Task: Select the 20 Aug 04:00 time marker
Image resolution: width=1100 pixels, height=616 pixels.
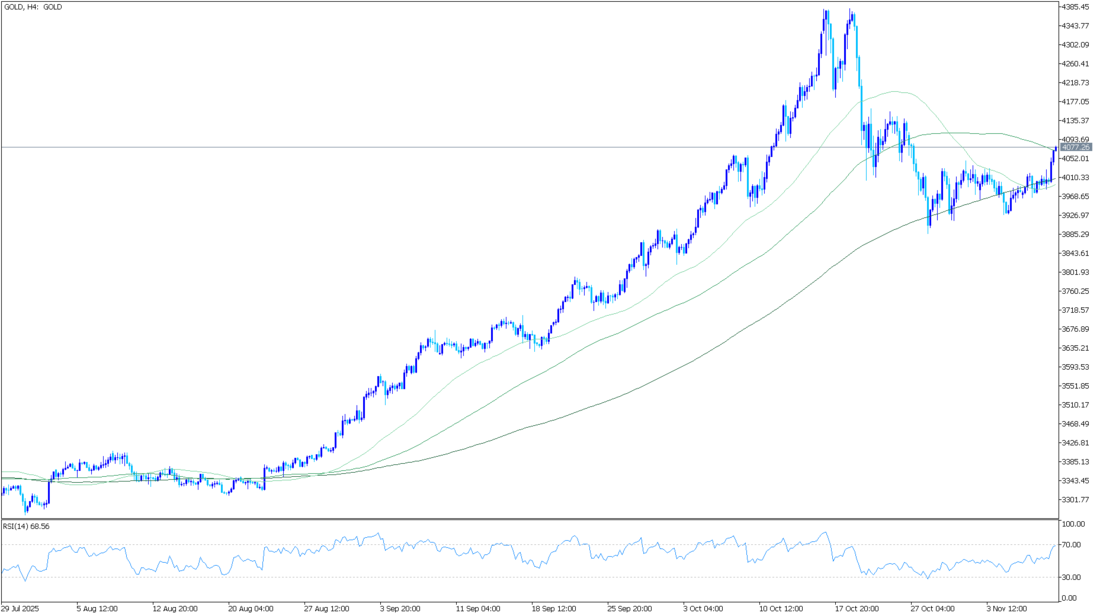Action: pyautogui.click(x=251, y=607)
